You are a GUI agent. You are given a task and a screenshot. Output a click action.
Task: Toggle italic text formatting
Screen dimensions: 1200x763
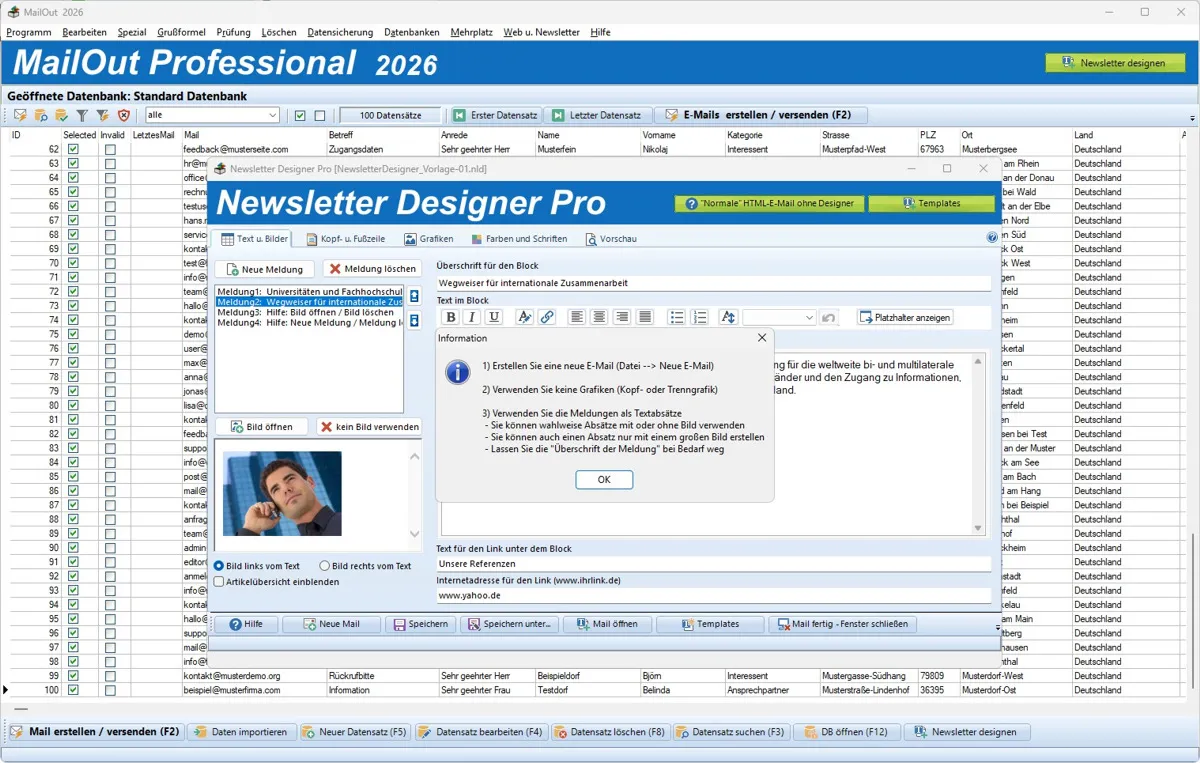pos(472,317)
